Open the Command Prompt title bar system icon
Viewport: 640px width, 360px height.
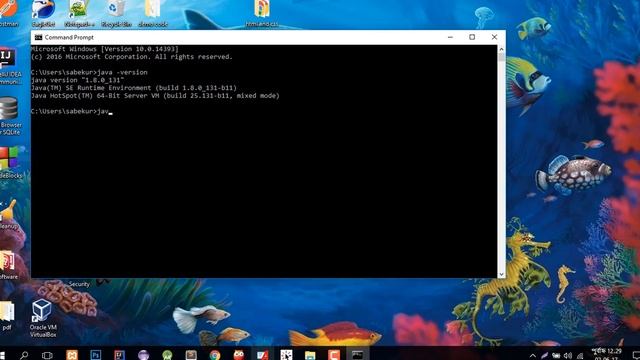click(38, 37)
